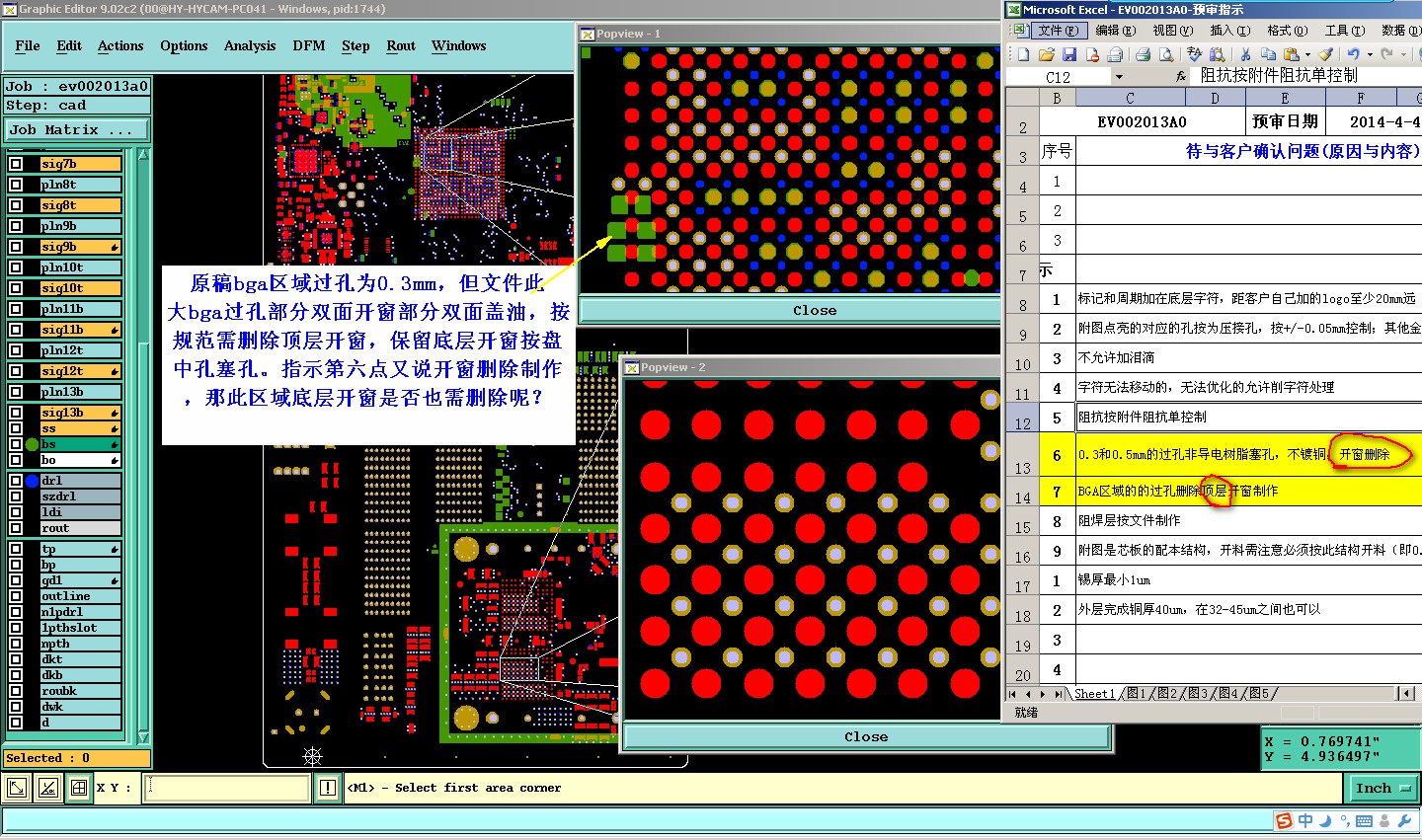Click the zoom area arrow icon beside XY
1422x840 pixels.
pos(17,788)
